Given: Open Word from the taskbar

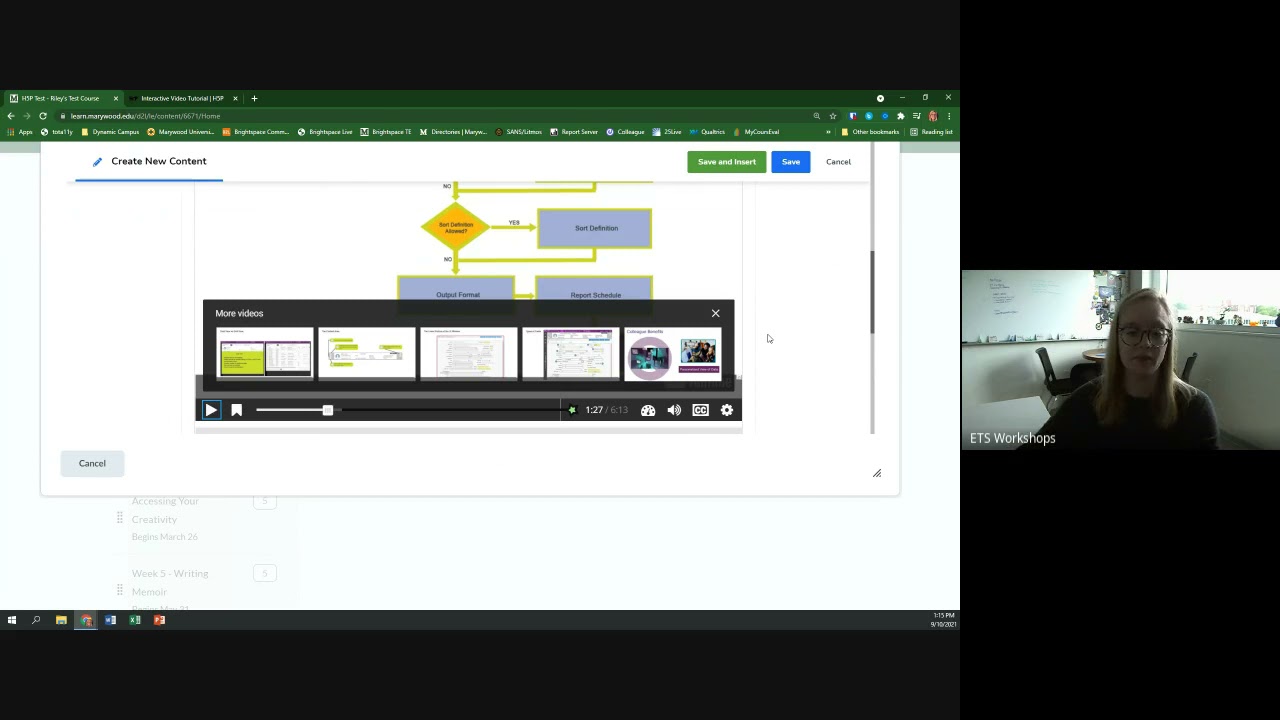Looking at the screenshot, I should [x=110, y=620].
